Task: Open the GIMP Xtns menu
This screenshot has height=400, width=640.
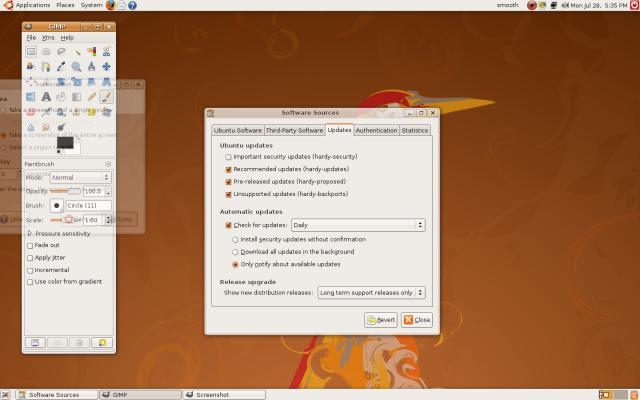Action: (48, 38)
